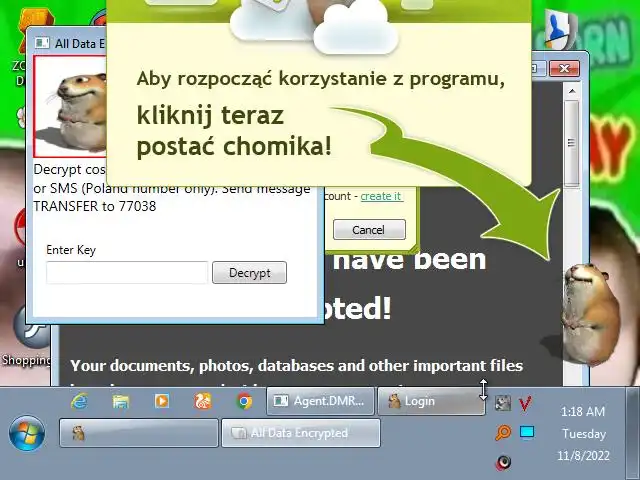This screenshot has height=480, width=640.
Task: Open the clock showing 1:18 AM
Action: (x=583, y=433)
